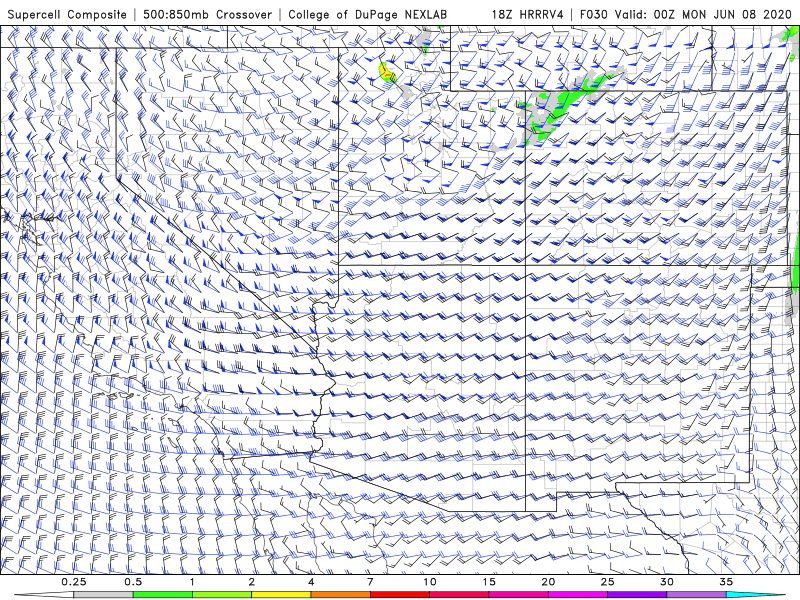
Task: Click the red legend swatch between 7 and 10
Action: pyautogui.click(x=399, y=595)
